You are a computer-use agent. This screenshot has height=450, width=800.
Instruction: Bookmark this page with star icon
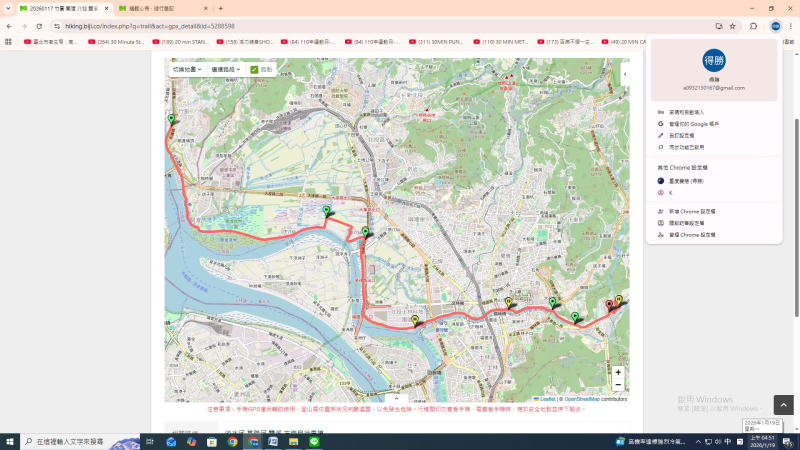pyautogui.click(x=733, y=26)
